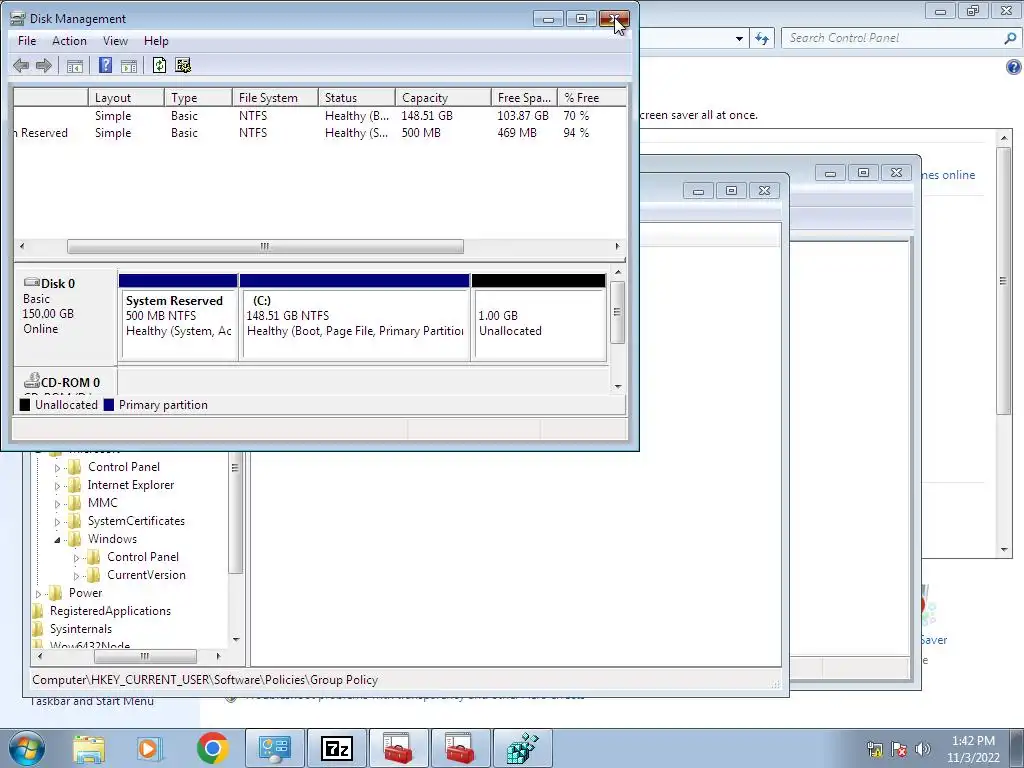Select the 469 MB free space cell
This screenshot has height=768, width=1024.
[517, 133]
